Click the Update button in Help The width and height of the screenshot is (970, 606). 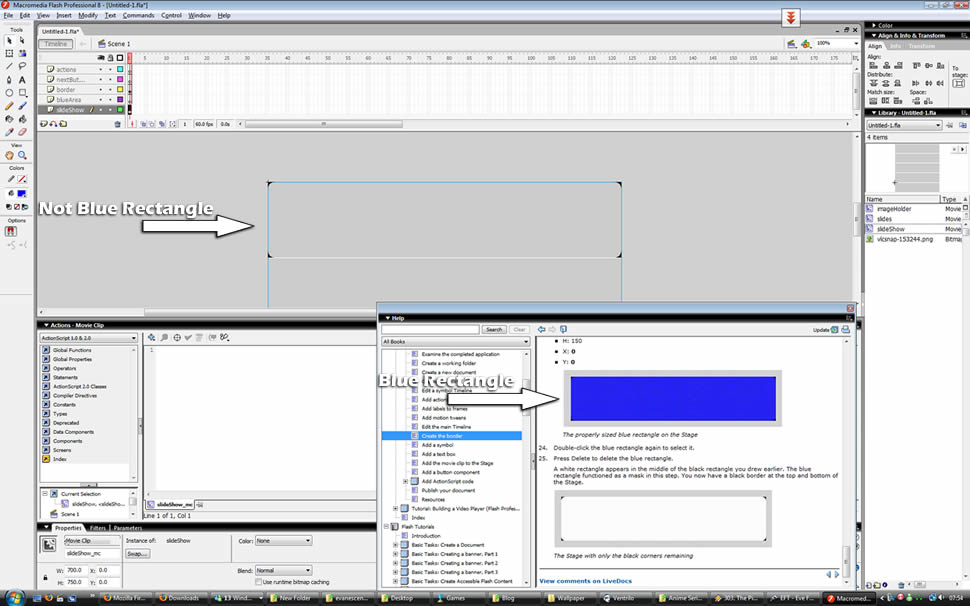tap(825, 330)
